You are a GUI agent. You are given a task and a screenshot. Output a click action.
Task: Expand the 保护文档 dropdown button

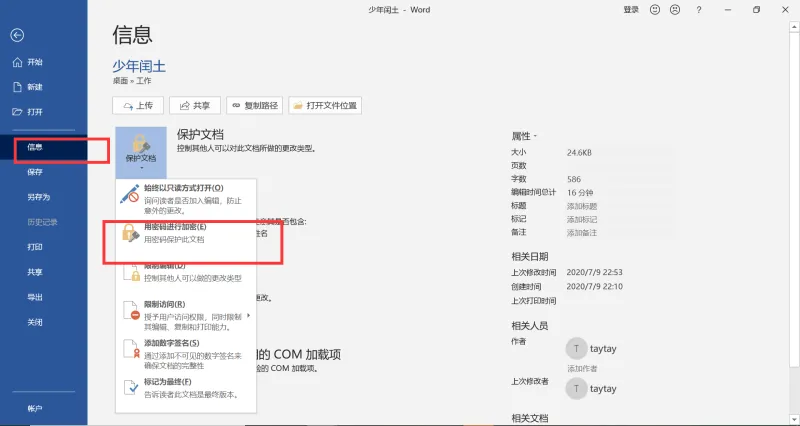tap(141, 152)
